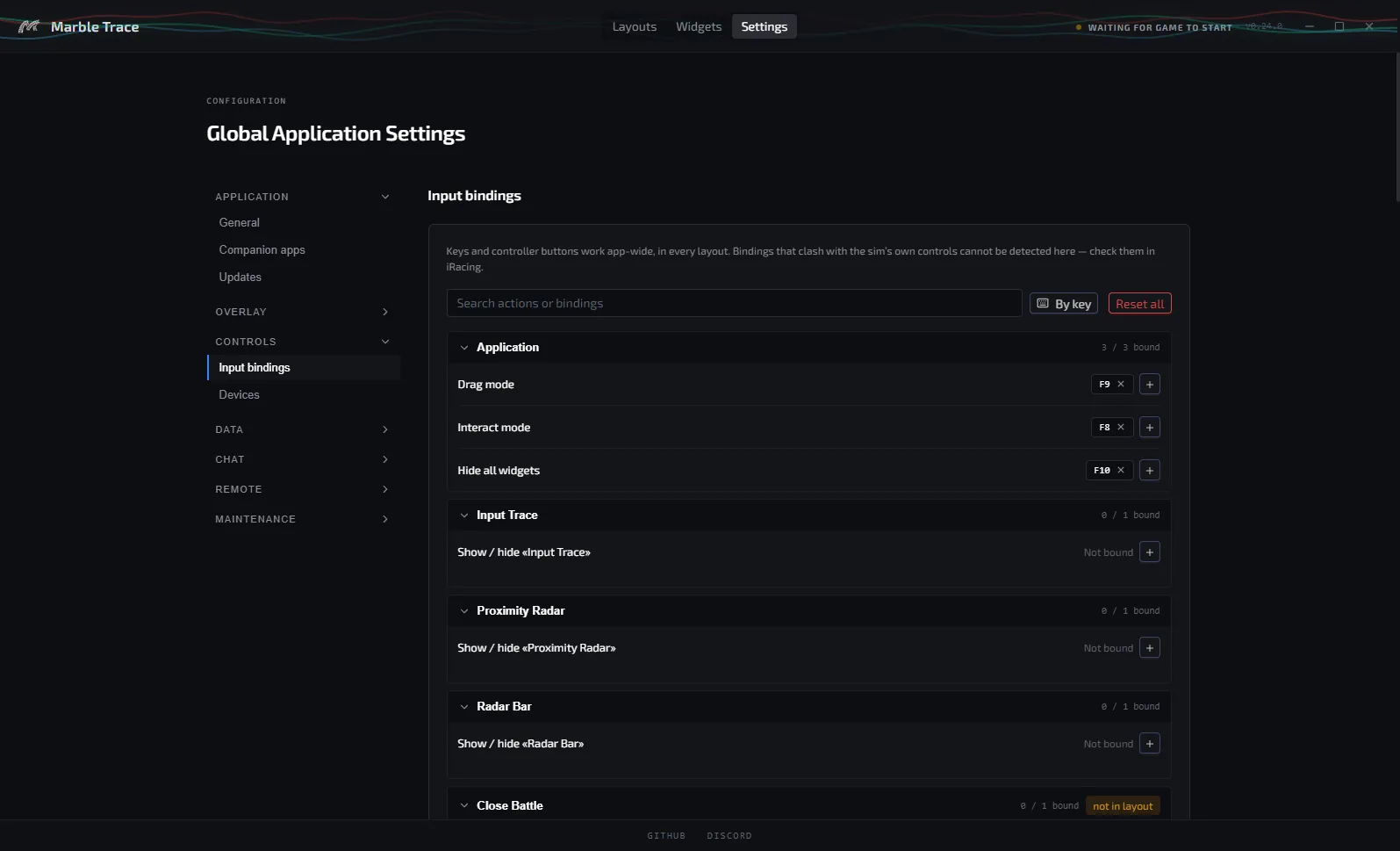Click 'Not bound' in Radar Bar row

1108,743
